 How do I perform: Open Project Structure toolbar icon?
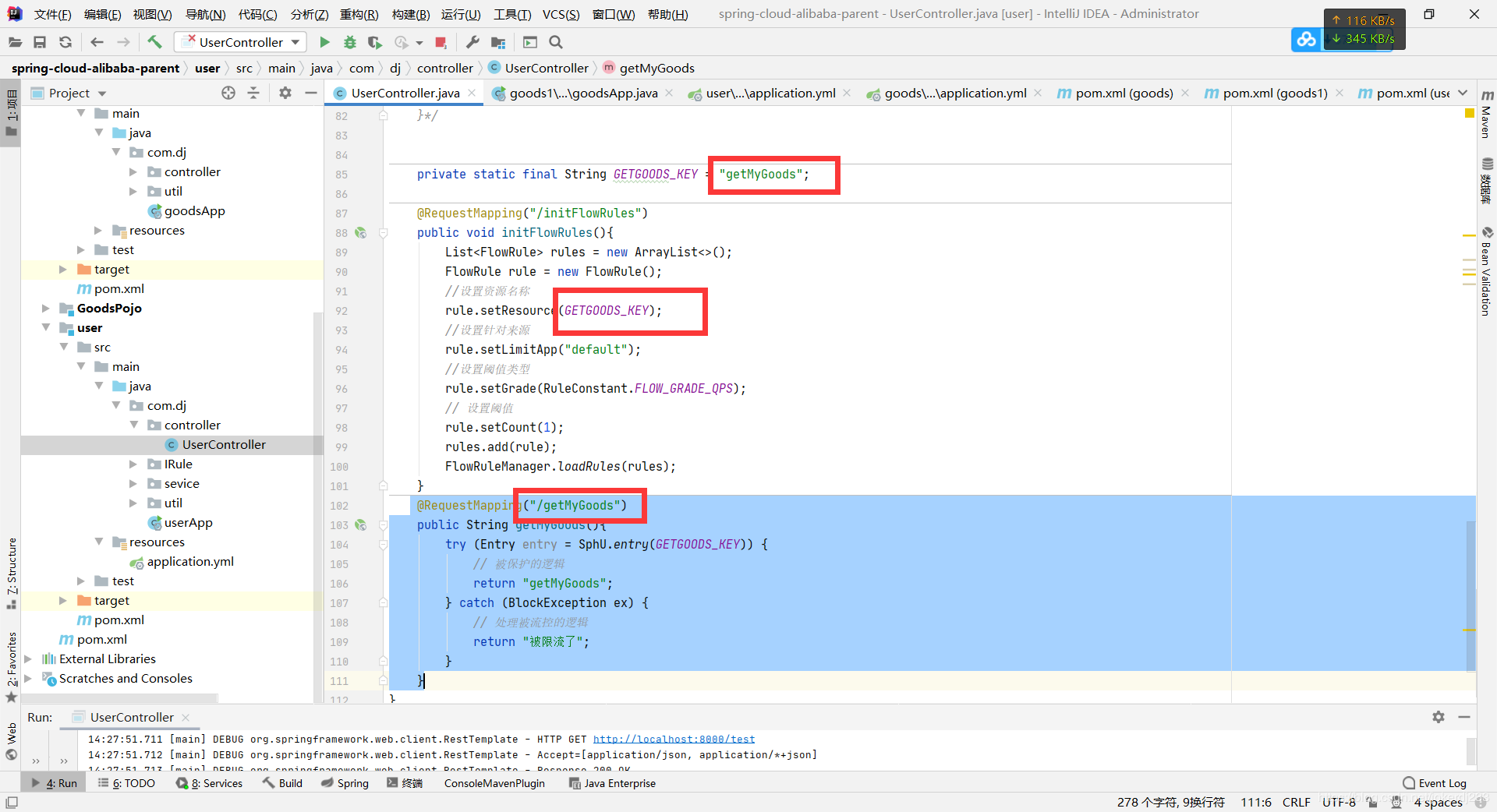coord(498,42)
